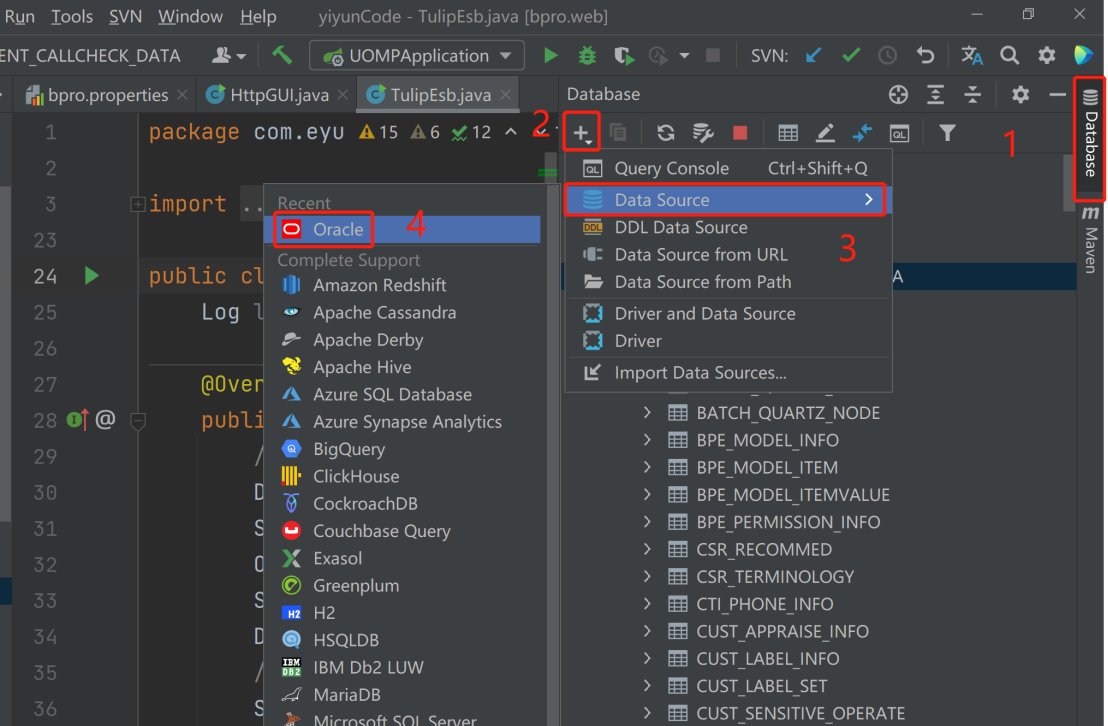This screenshot has width=1108, height=726.
Task: Open Search Everywhere magnifier icon
Action: [1010, 56]
